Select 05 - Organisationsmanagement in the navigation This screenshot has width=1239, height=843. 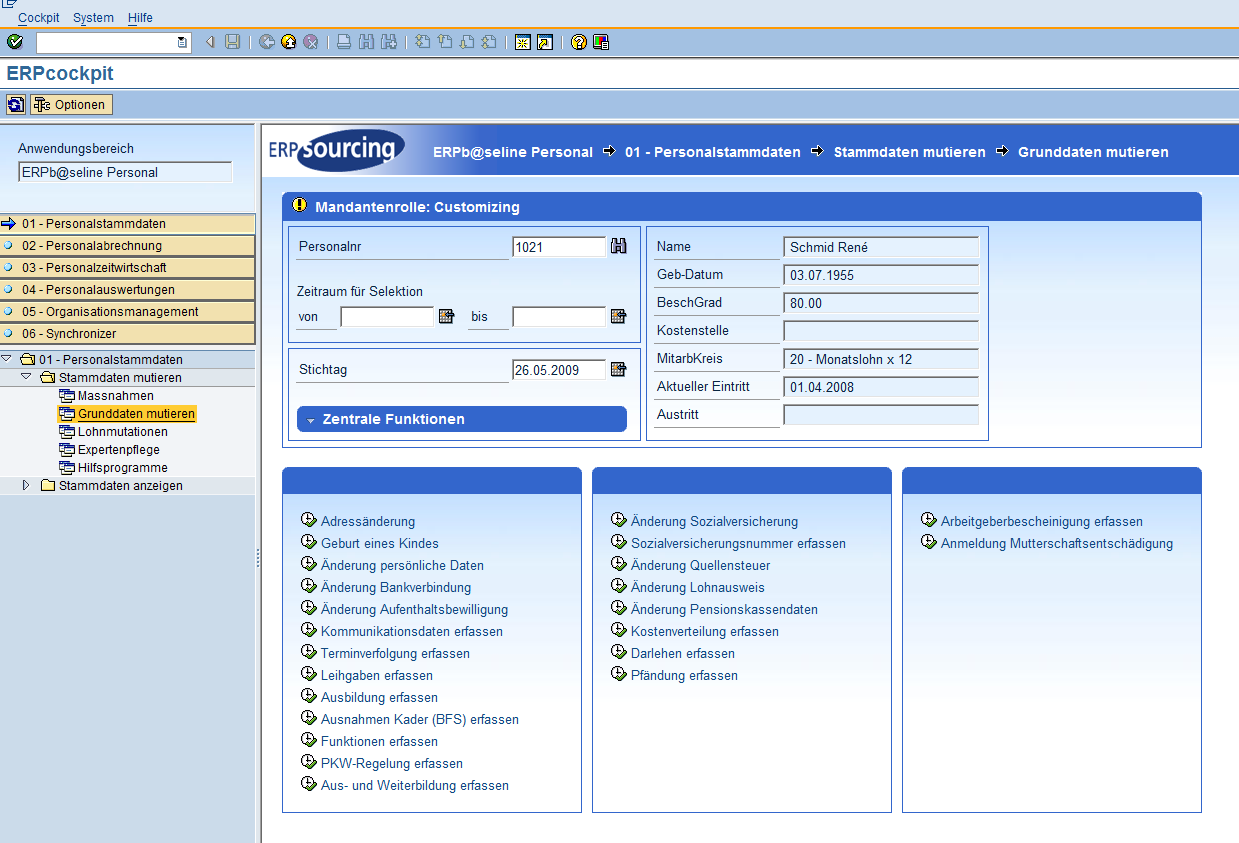[128, 312]
